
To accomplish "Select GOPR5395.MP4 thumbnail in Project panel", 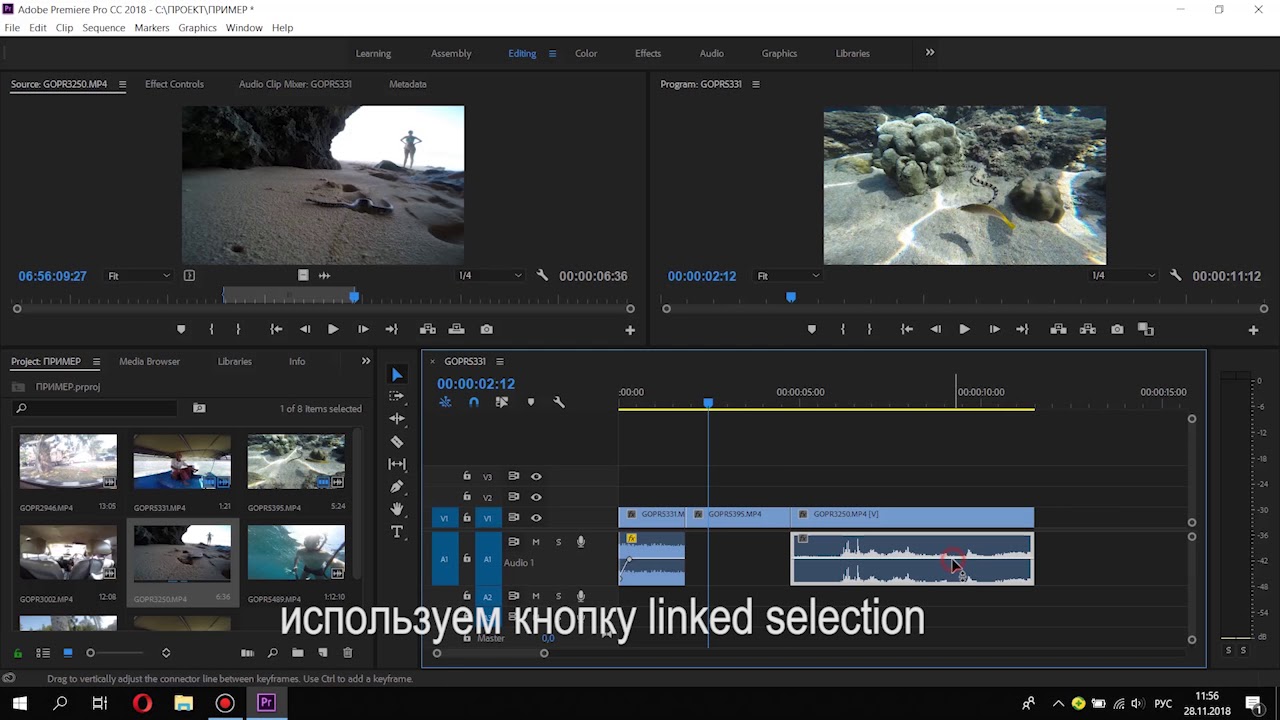I will coord(296,461).
